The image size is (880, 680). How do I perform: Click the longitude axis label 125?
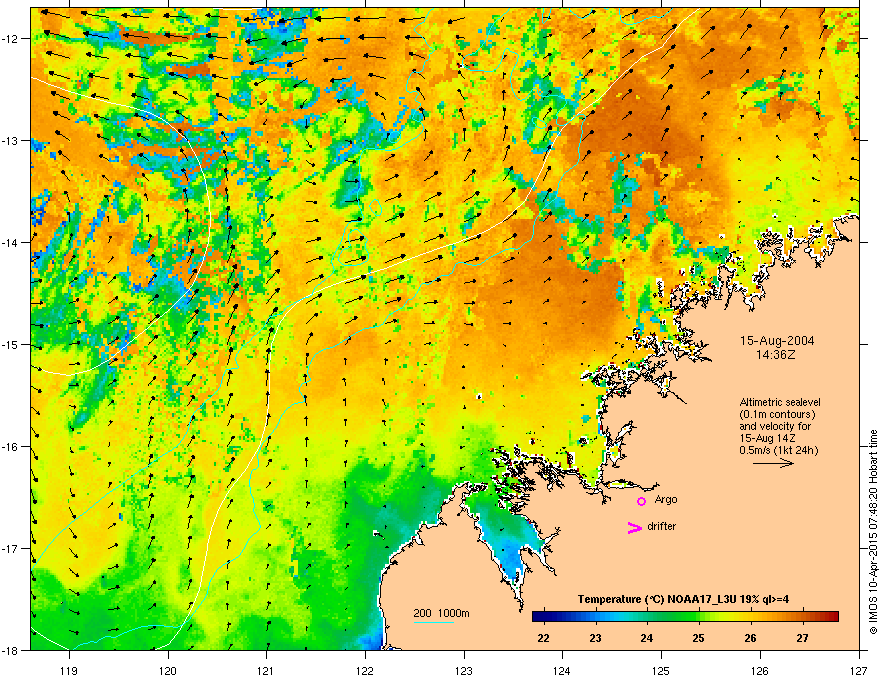click(662, 670)
